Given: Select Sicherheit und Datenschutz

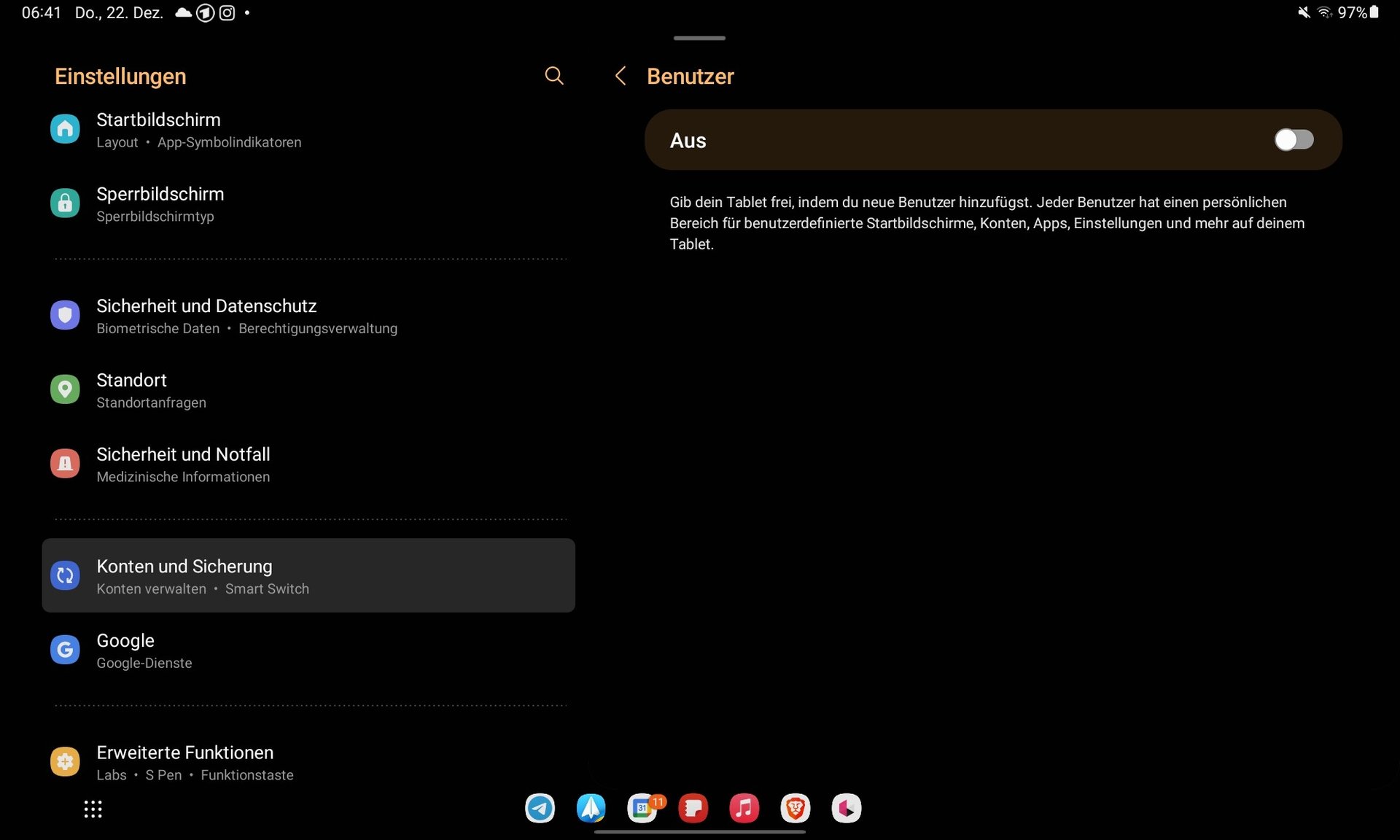Looking at the screenshot, I should coord(206,315).
